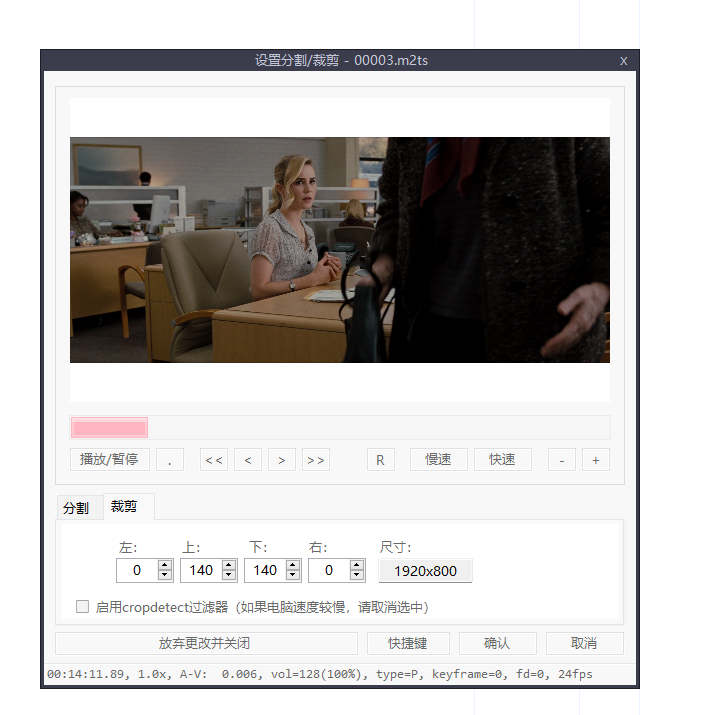Viewport: 720px width, 715px height.
Task: Click the 1920x800 size button
Action: [x=425, y=571]
